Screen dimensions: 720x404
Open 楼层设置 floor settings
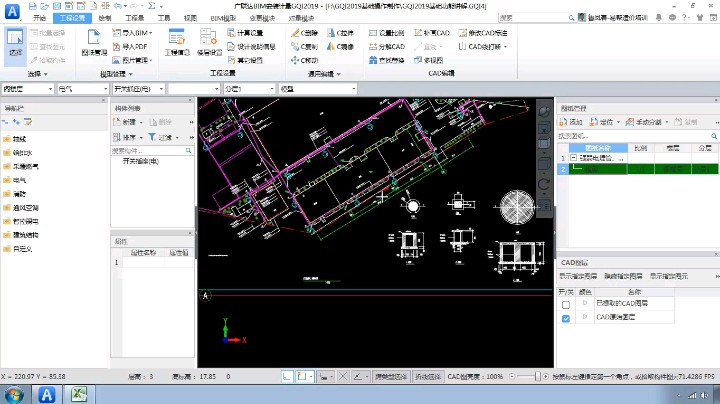pos(209,42)
